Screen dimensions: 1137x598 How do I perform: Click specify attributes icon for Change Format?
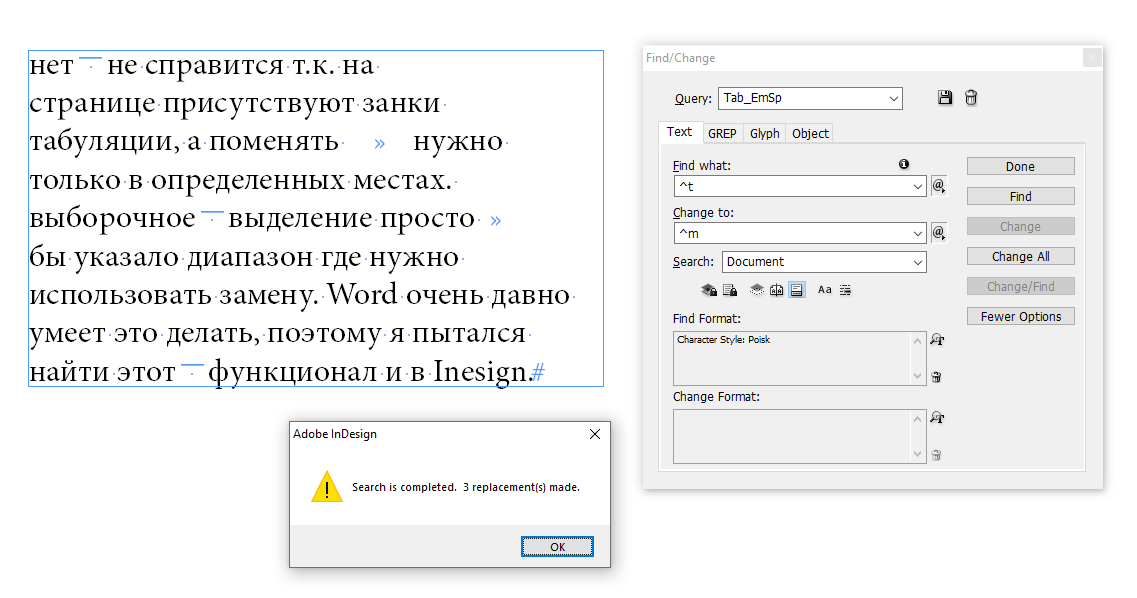937,418
